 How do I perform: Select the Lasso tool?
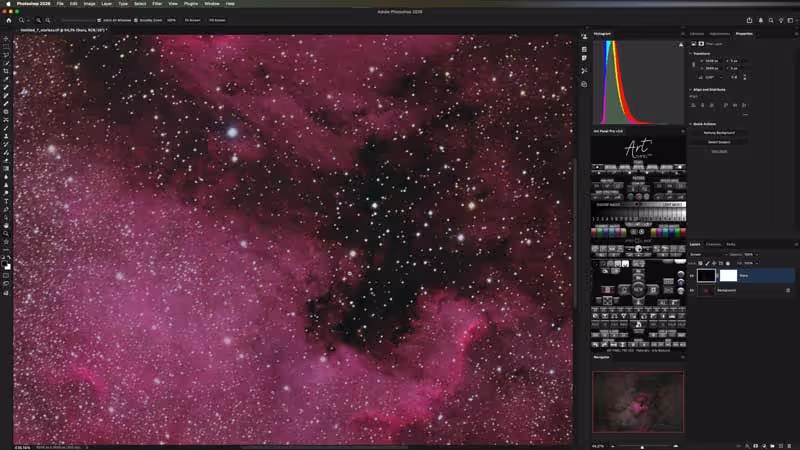pos(6,55)
